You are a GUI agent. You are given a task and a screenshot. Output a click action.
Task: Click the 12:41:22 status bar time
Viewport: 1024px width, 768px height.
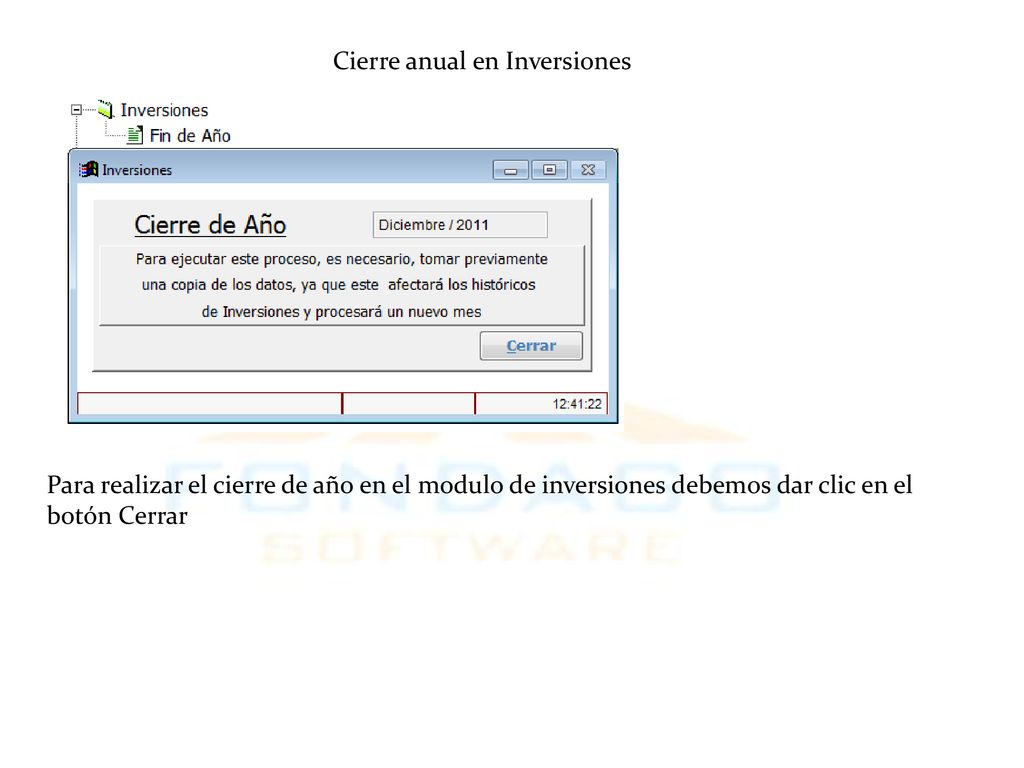point(577,404)
